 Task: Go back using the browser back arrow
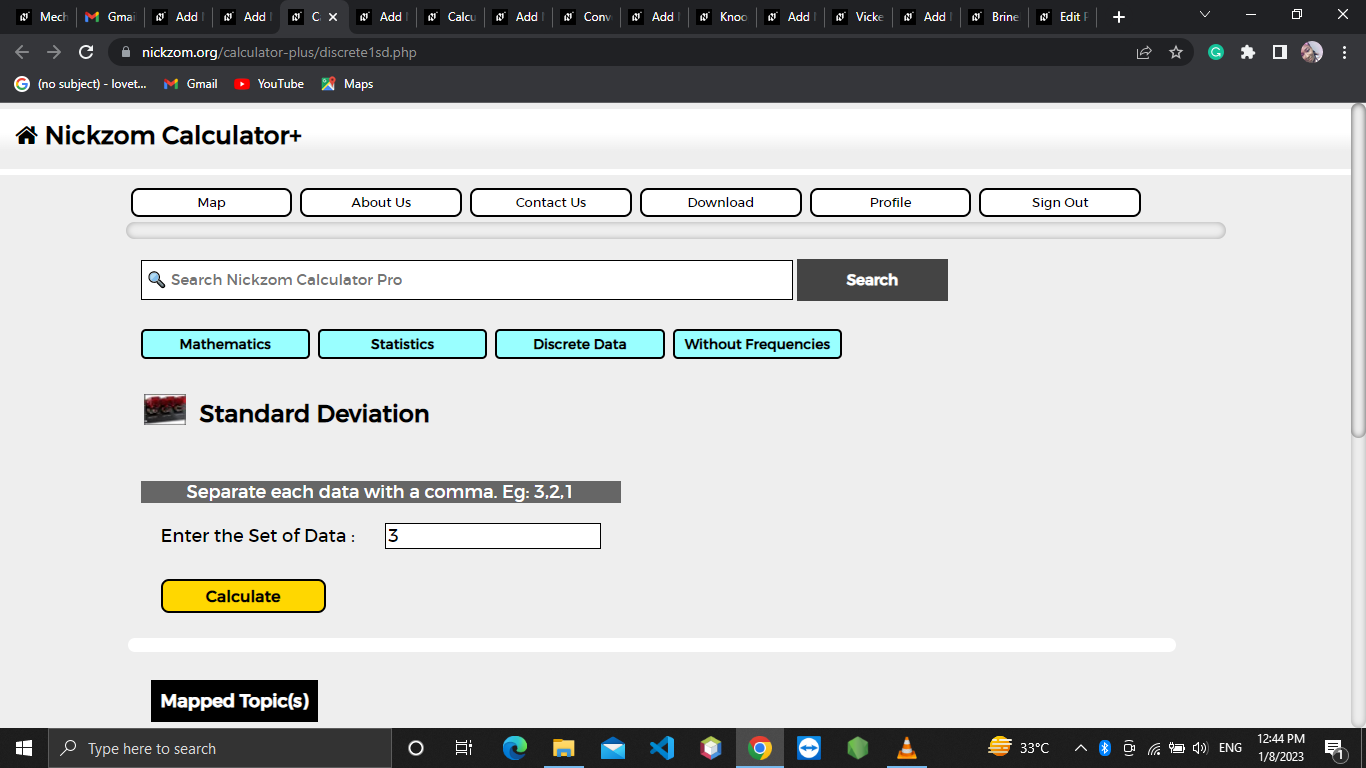[x=22, y=52]
